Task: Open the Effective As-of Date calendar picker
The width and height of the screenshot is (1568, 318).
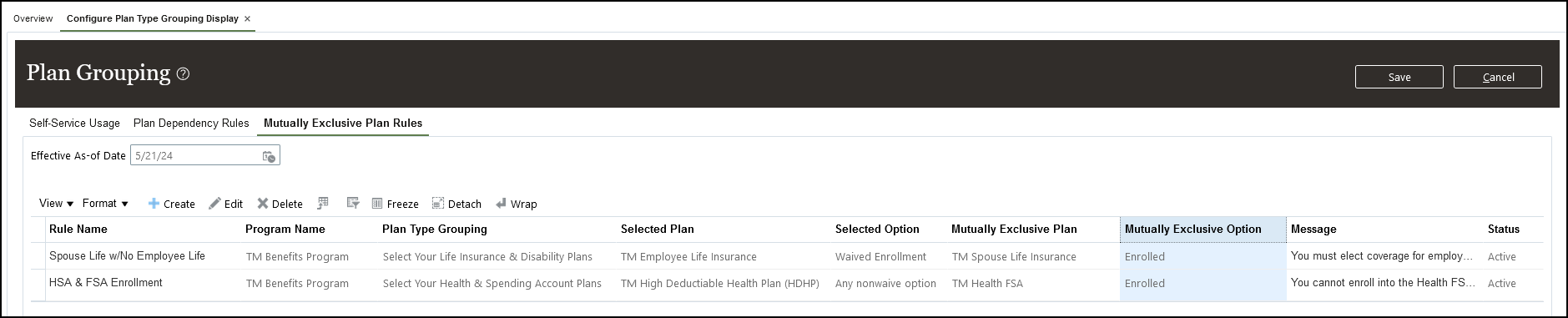Action: tap(269, 156)
